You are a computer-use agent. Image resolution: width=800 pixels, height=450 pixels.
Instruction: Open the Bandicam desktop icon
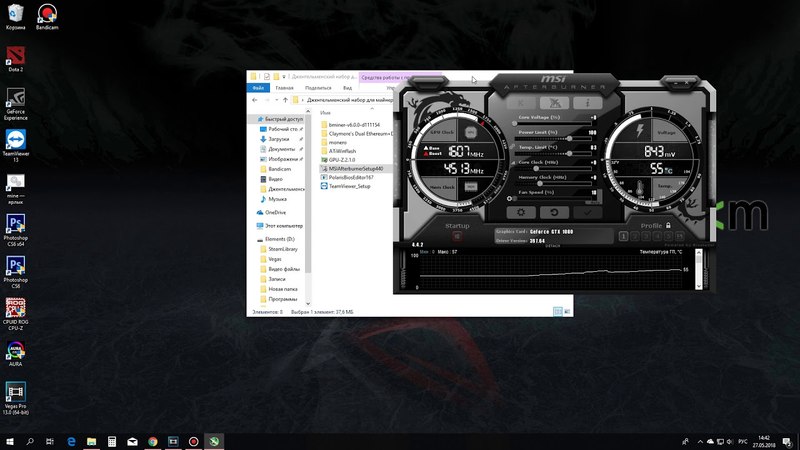(x=47, y=17)
